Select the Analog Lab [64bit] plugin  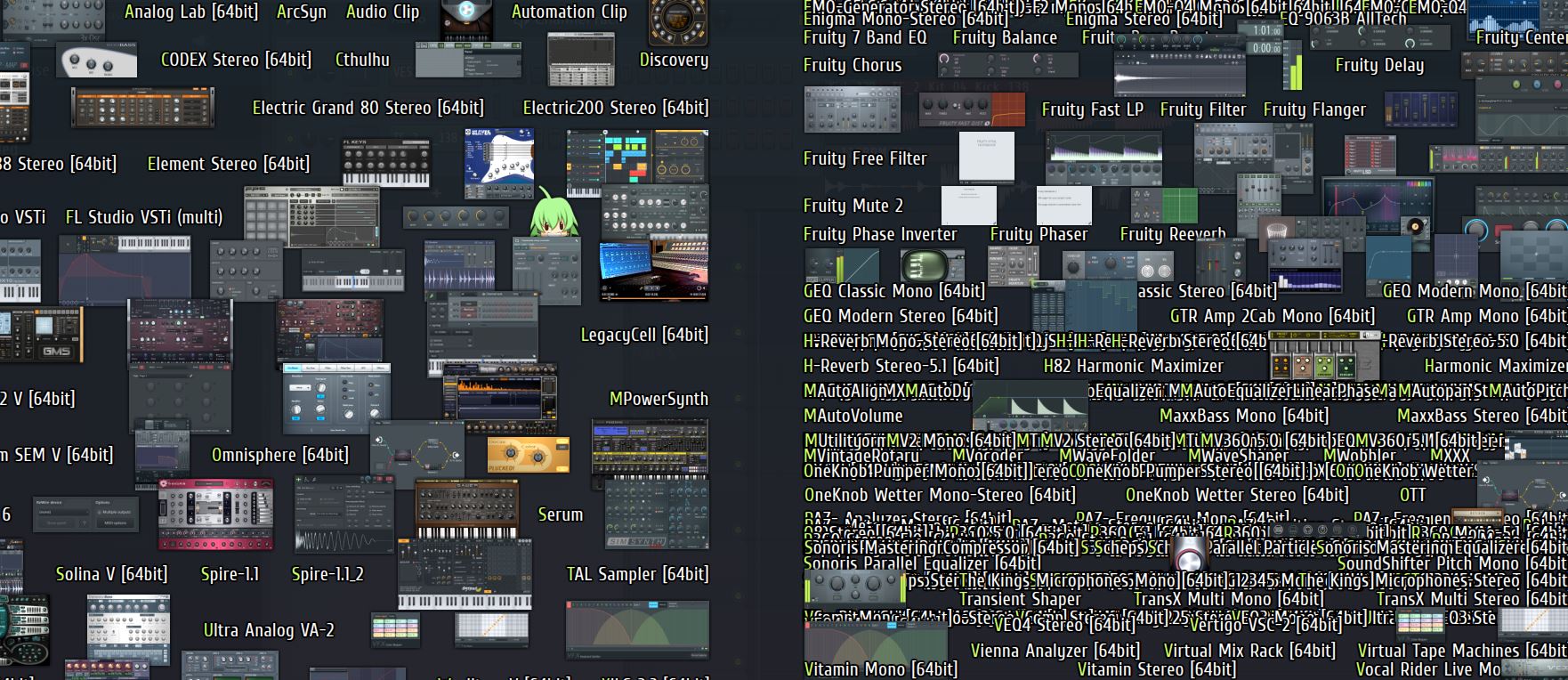(x=191, y=12)
